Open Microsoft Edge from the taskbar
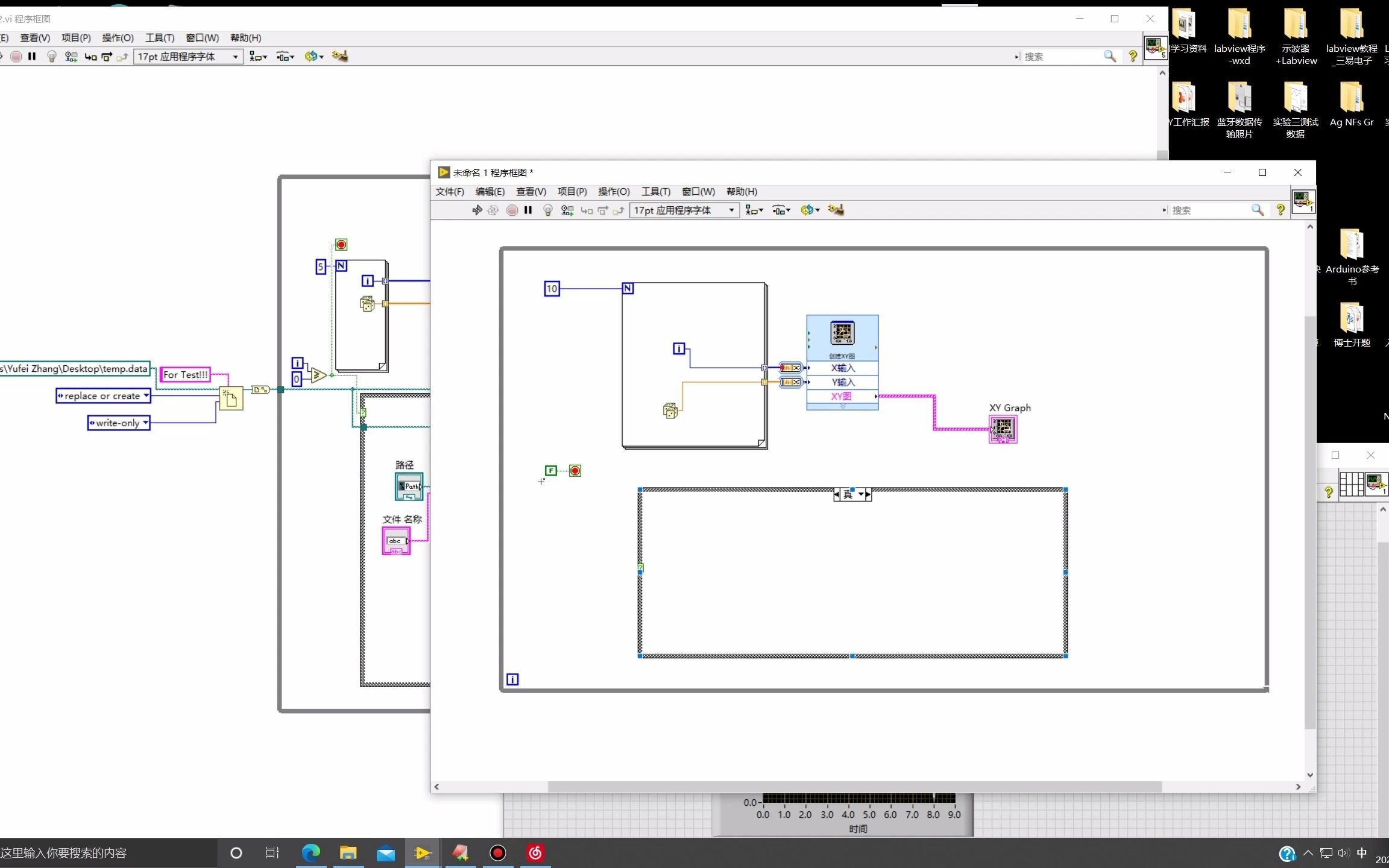Viewport: 1389px width, 868px height. point(311,852)
